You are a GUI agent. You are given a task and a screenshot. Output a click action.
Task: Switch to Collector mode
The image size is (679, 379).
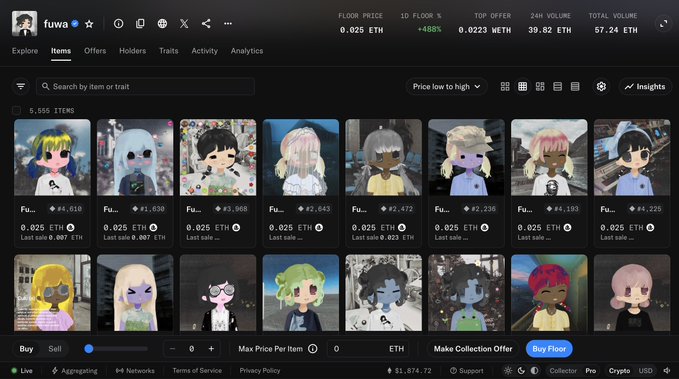point(563,370)
